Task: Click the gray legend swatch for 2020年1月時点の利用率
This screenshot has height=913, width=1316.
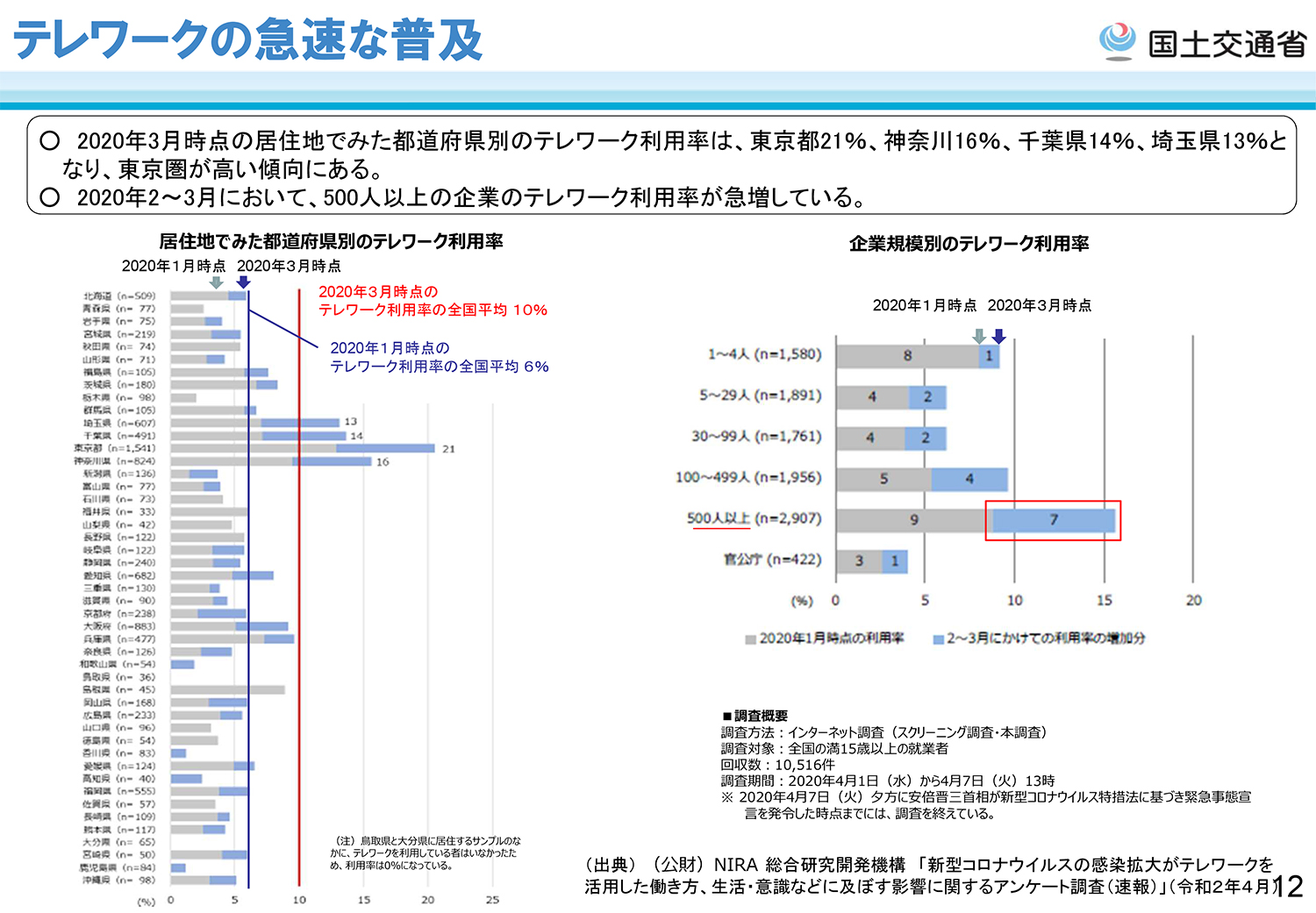Action: coord(750,639)
